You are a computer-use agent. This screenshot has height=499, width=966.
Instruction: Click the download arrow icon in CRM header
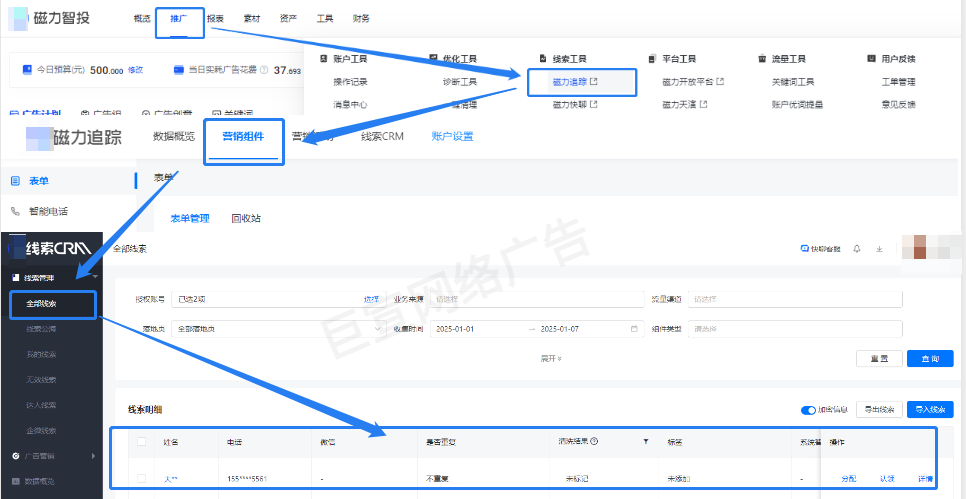(x=880, y=249)
